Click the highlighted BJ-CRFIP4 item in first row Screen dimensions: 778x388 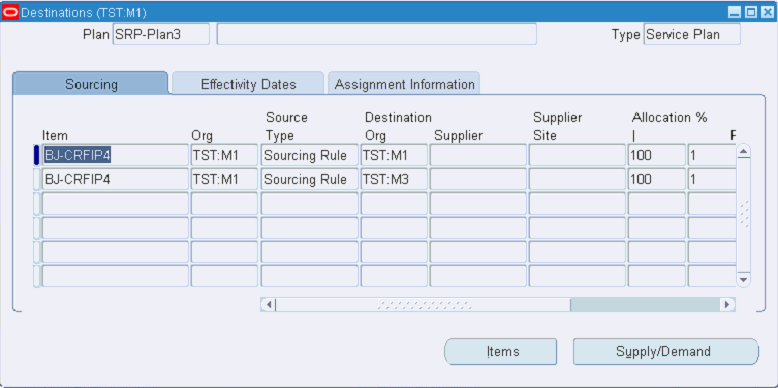coord(115,155)
